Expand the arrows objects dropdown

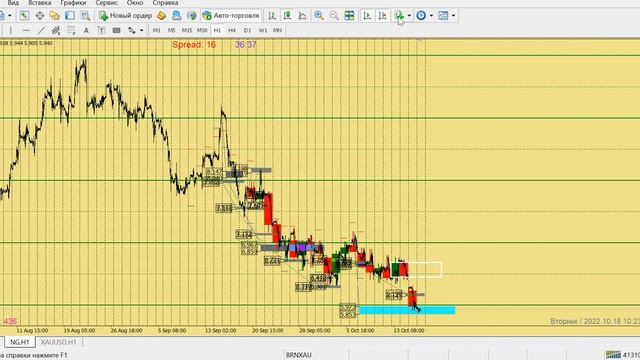142,30
